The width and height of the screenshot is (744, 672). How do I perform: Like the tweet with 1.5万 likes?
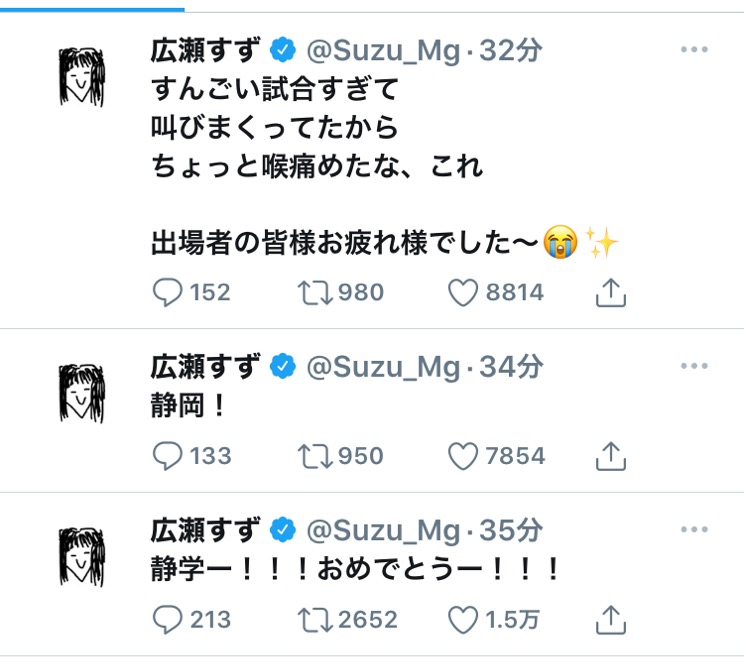[x=463, y=619]
